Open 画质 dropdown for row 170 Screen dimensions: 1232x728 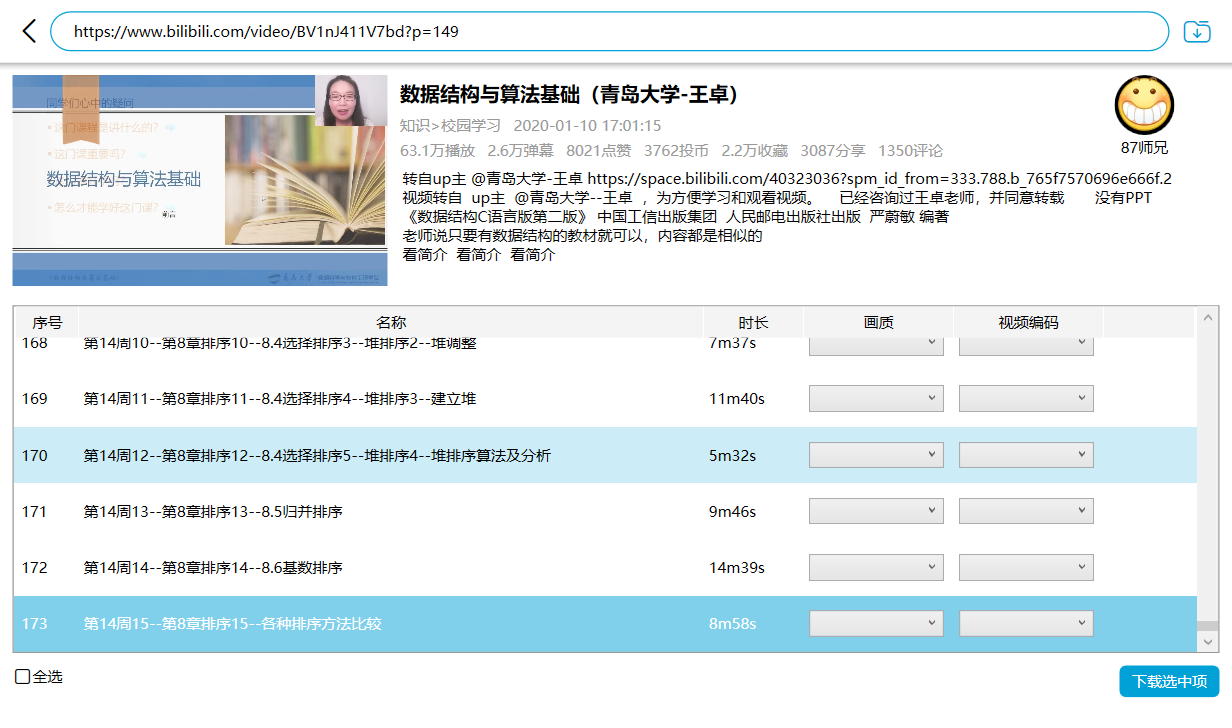click(x=876, y=455)
